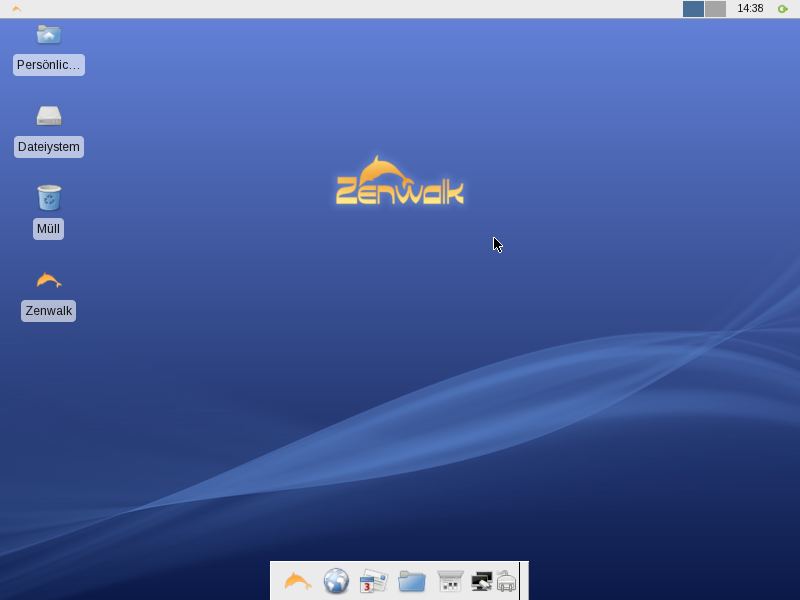The height and width of the screenshot is (600, 800).
Task: Open the mail and calendar application
Action: (372, 580)
